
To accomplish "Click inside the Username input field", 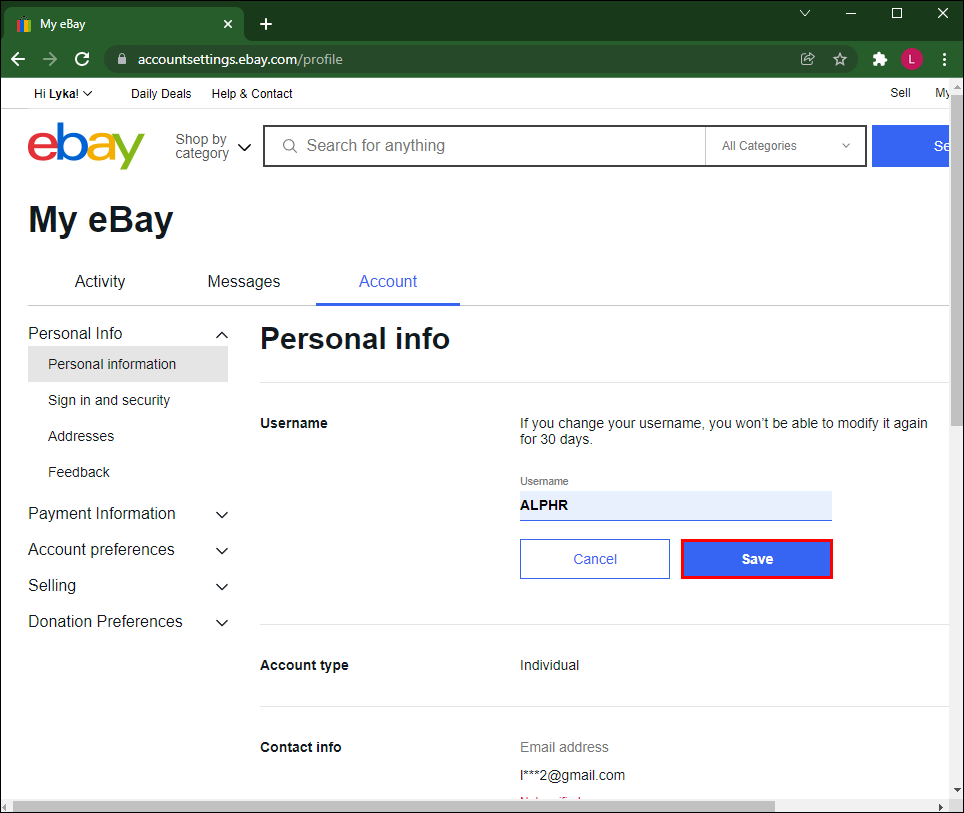I will click(675, 505).
